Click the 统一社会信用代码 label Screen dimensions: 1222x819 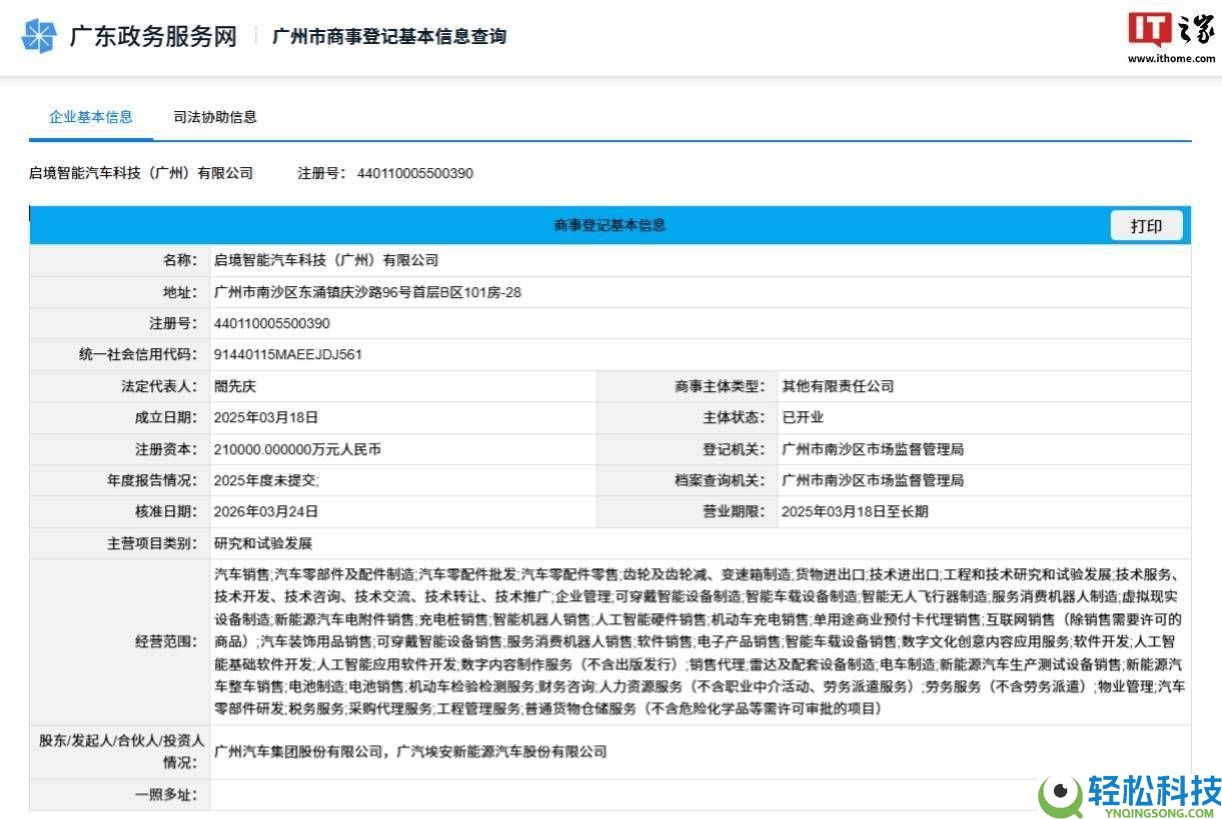[x=138, y=354]
